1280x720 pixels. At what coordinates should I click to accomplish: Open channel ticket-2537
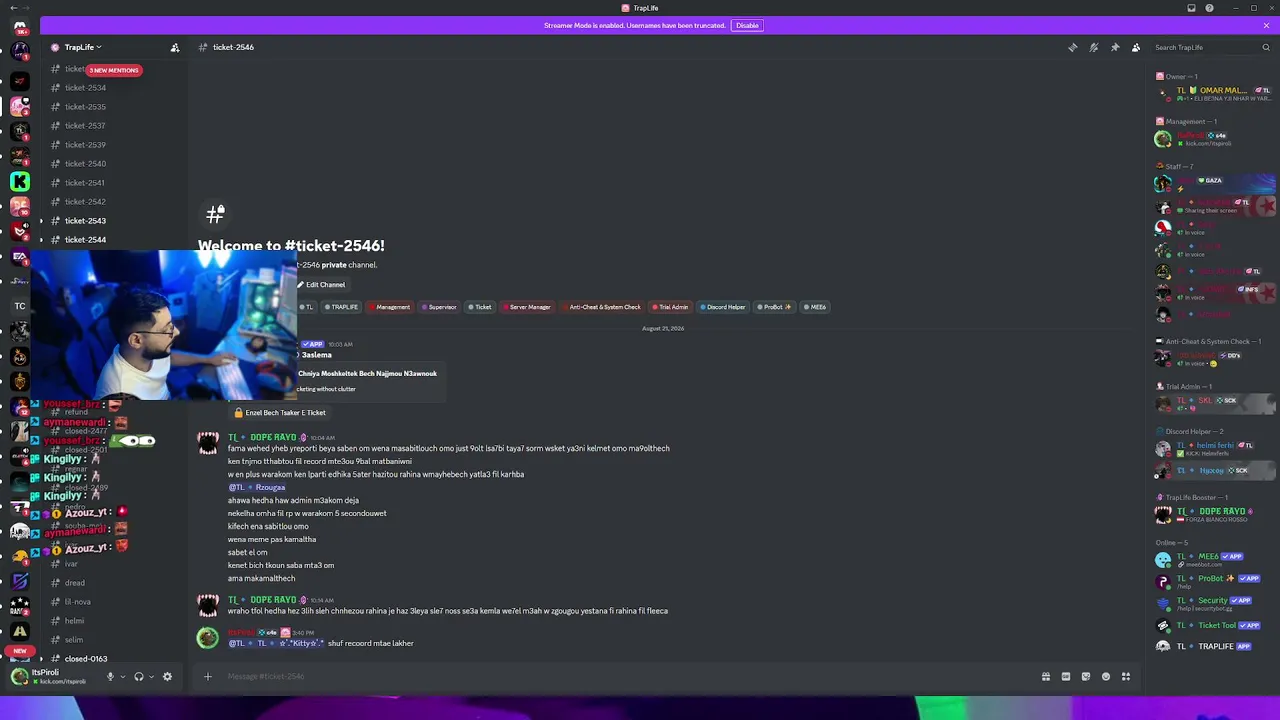coord(85,126)
